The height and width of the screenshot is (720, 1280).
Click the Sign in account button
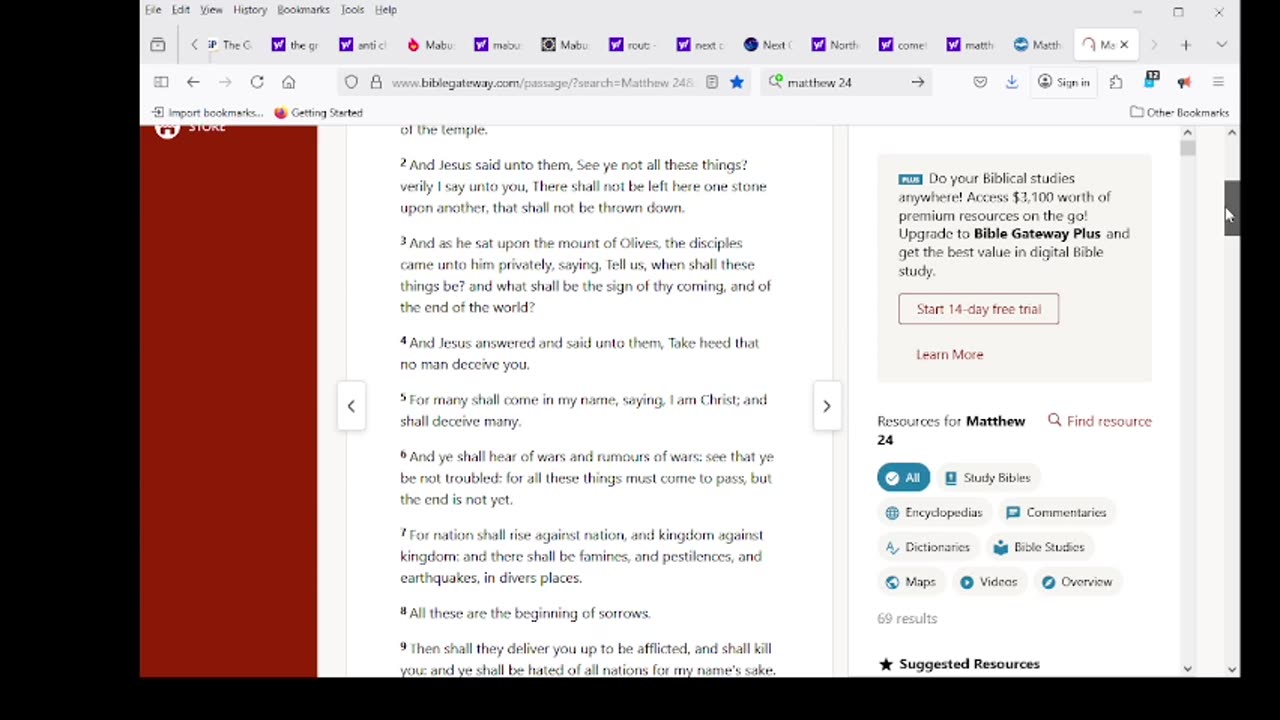(1064, 82)
